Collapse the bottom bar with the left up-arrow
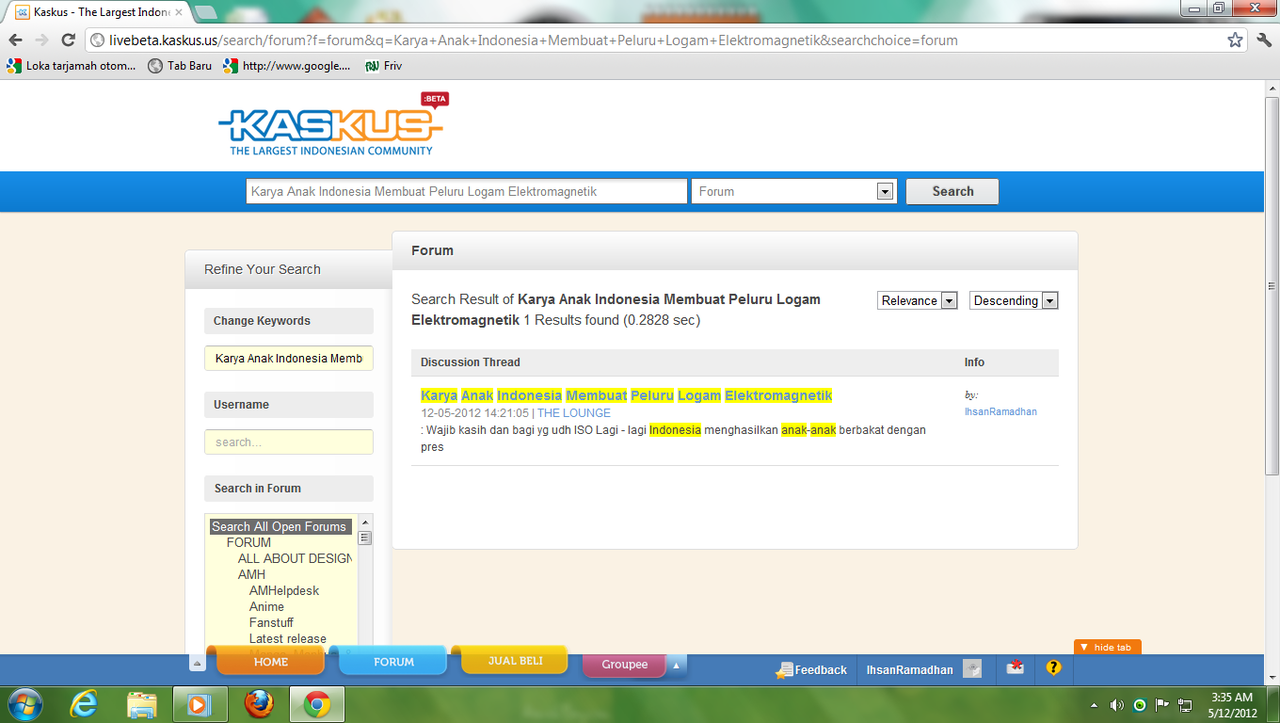 [x=198, y=663]
